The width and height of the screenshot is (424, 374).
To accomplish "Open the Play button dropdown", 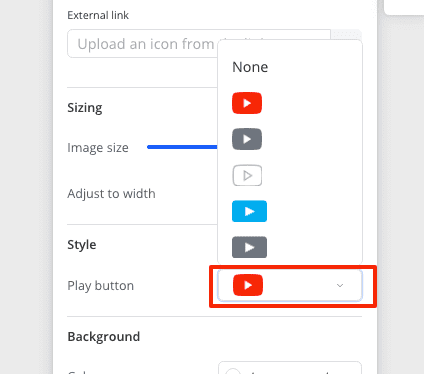I will (290, 286).
